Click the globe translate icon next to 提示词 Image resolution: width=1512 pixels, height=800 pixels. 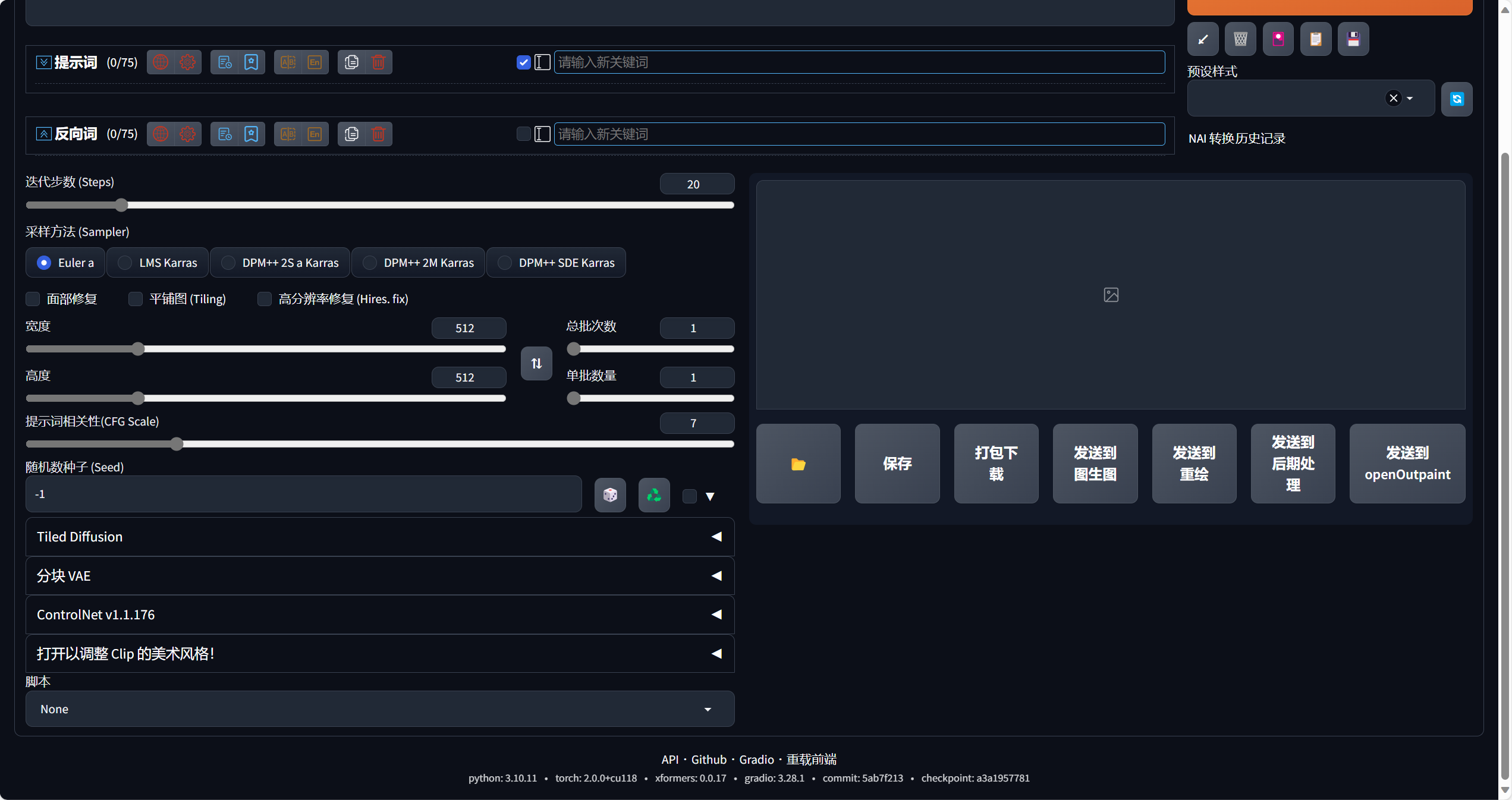click(x=160, y=62)
